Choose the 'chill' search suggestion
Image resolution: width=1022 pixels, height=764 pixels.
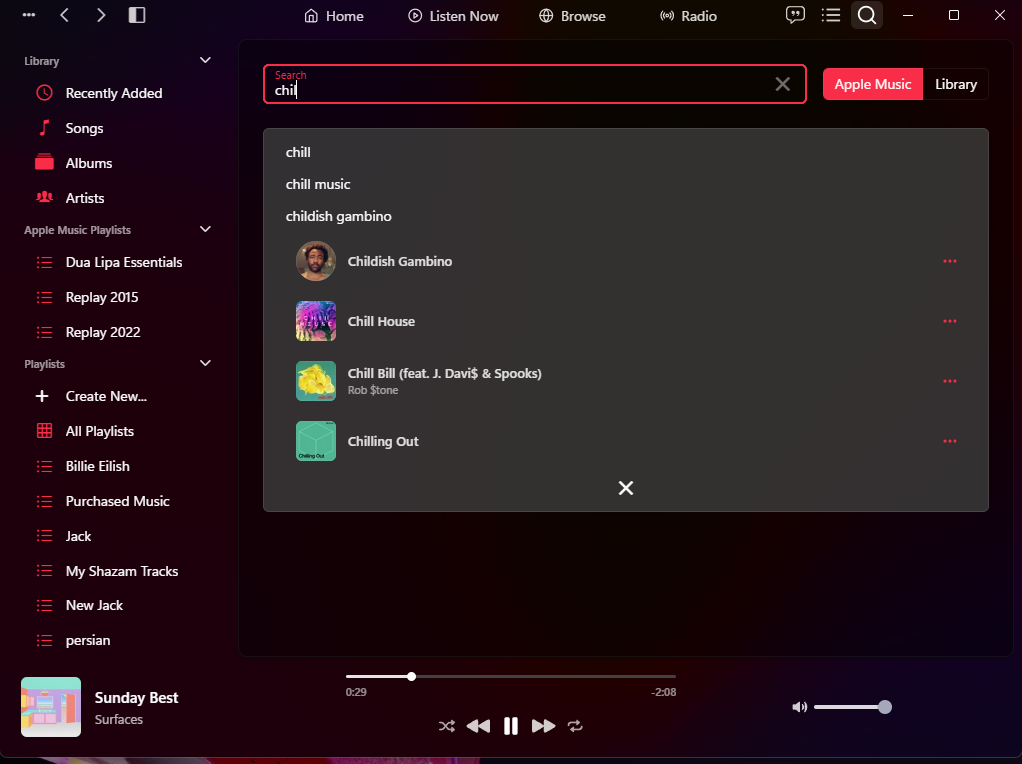(298, 152)
